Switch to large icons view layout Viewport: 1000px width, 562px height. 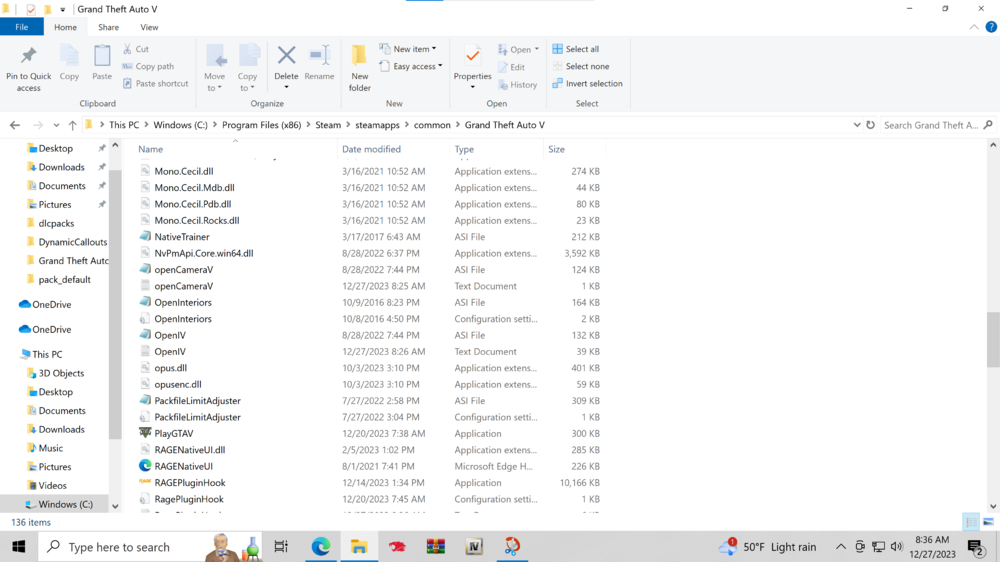click(989, 522)
